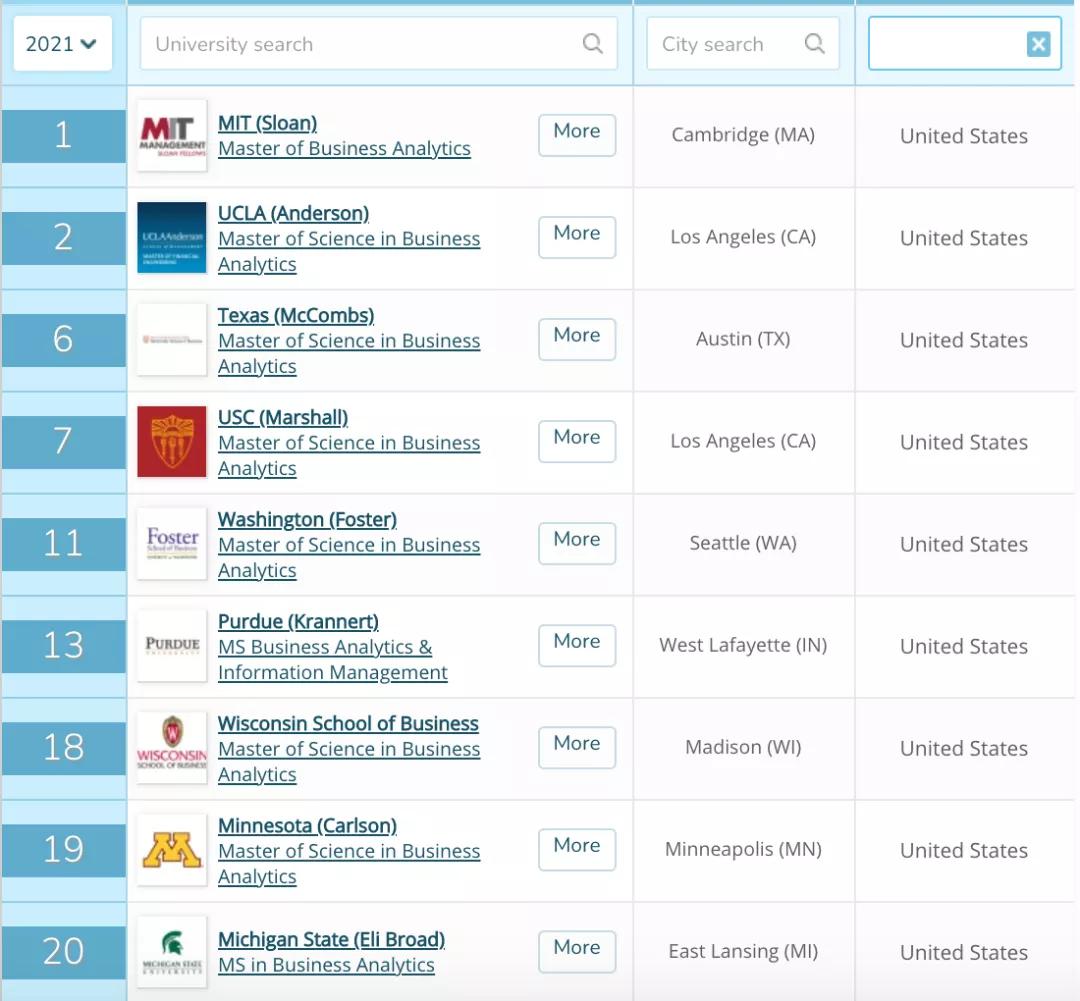
Task: Open Minnesota Carlson's Business Analytics program link
Action: [349, 863]
